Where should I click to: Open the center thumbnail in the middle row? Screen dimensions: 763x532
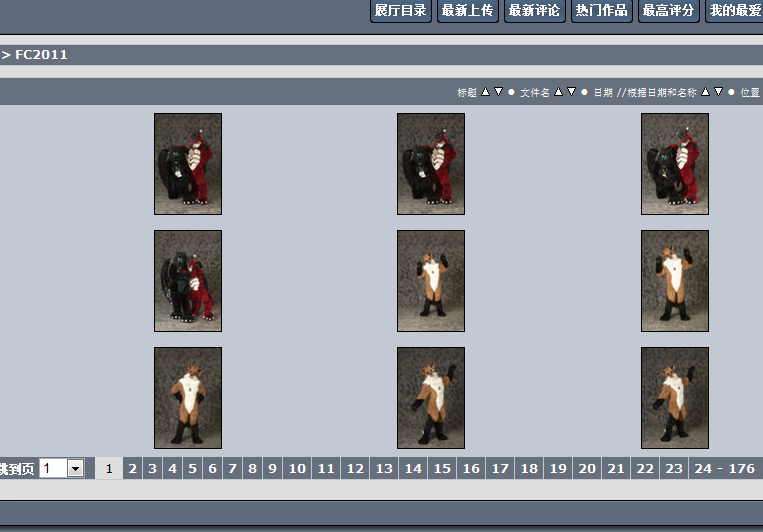431,281
